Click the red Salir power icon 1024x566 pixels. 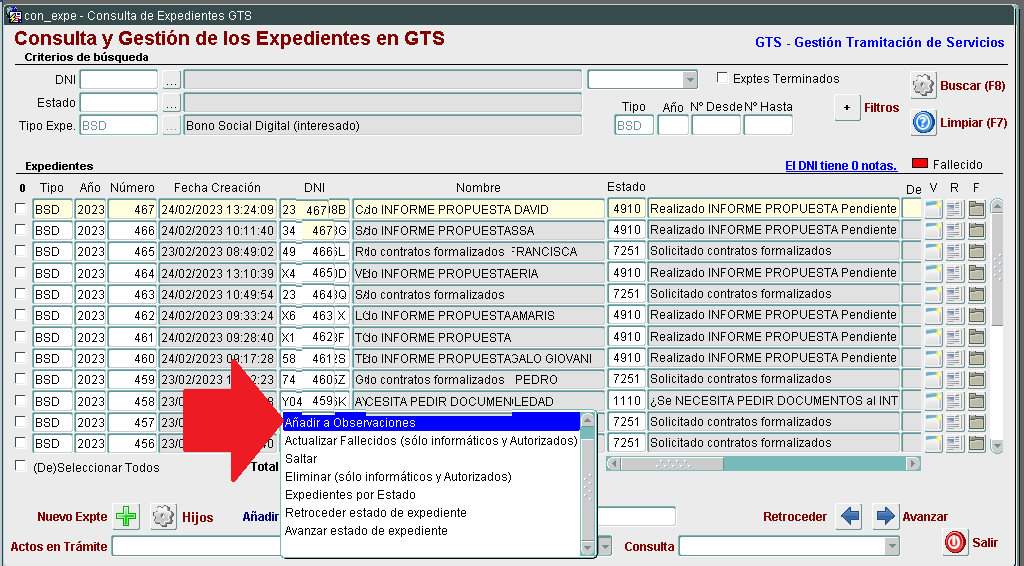(x=955, y=542)
